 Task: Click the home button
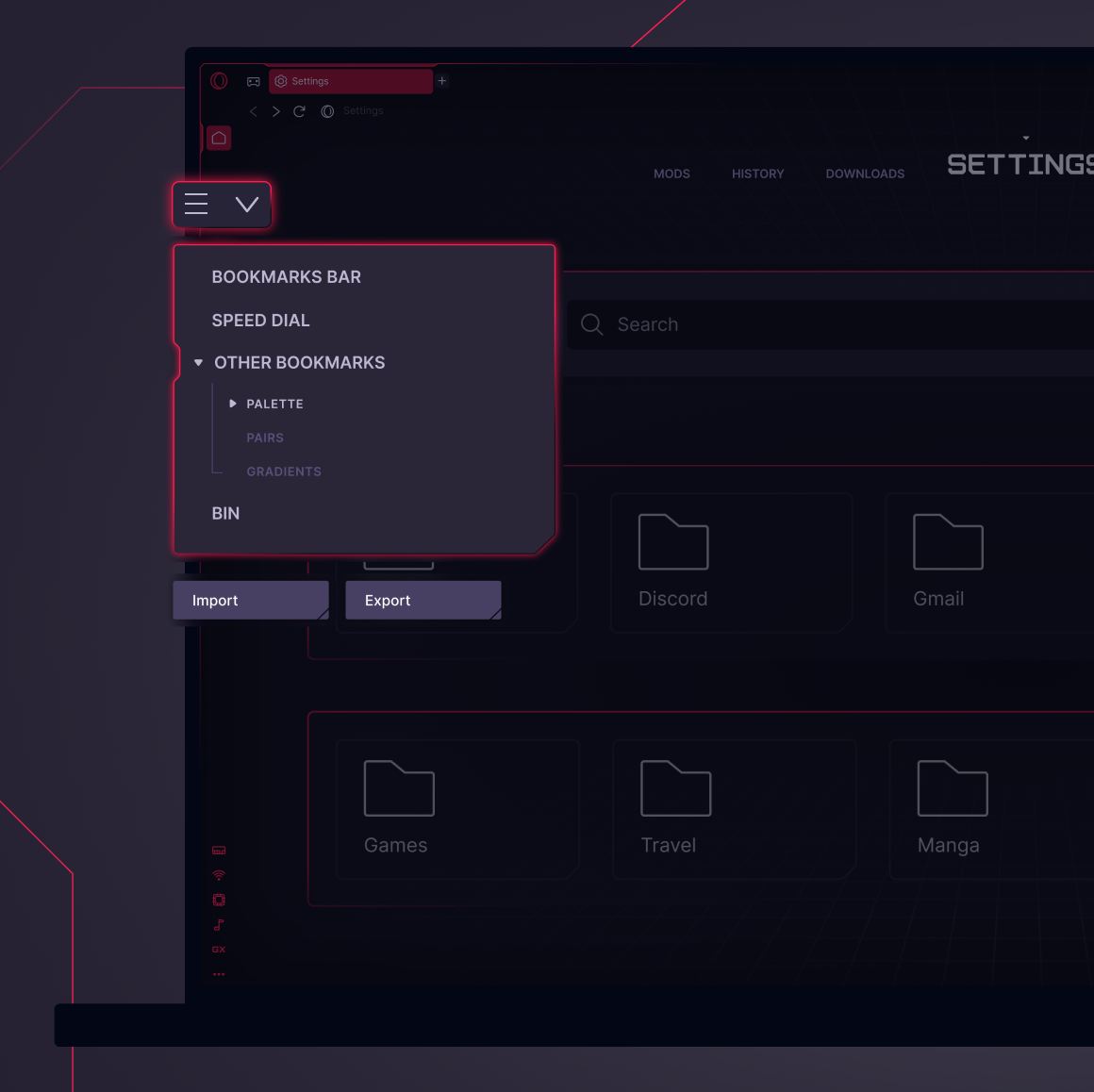[219, 138]
